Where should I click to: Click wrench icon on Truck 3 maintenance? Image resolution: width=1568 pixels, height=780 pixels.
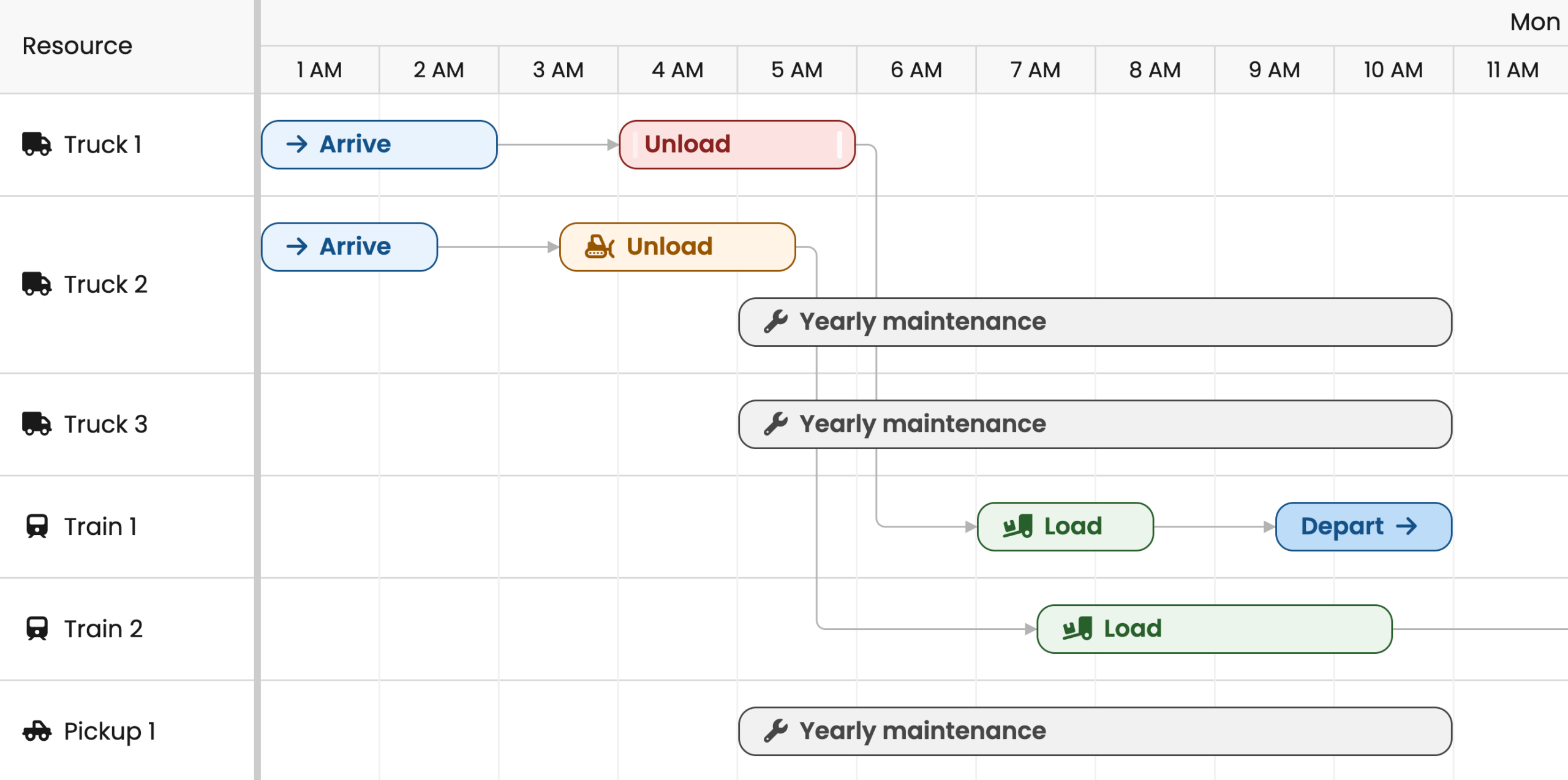(x=775, y=424)
